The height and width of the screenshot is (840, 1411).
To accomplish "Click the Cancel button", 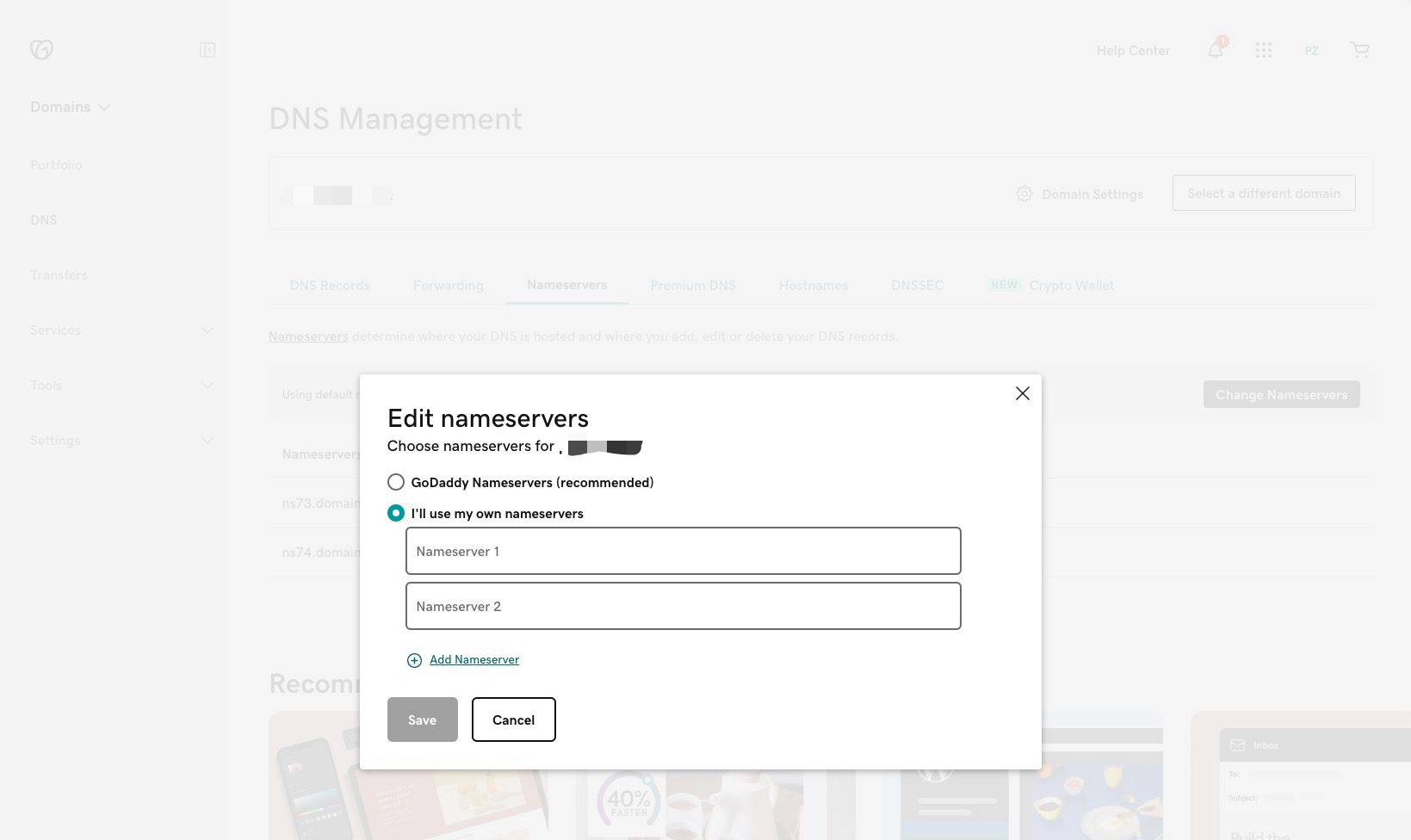I will click(x=513, y=720).
